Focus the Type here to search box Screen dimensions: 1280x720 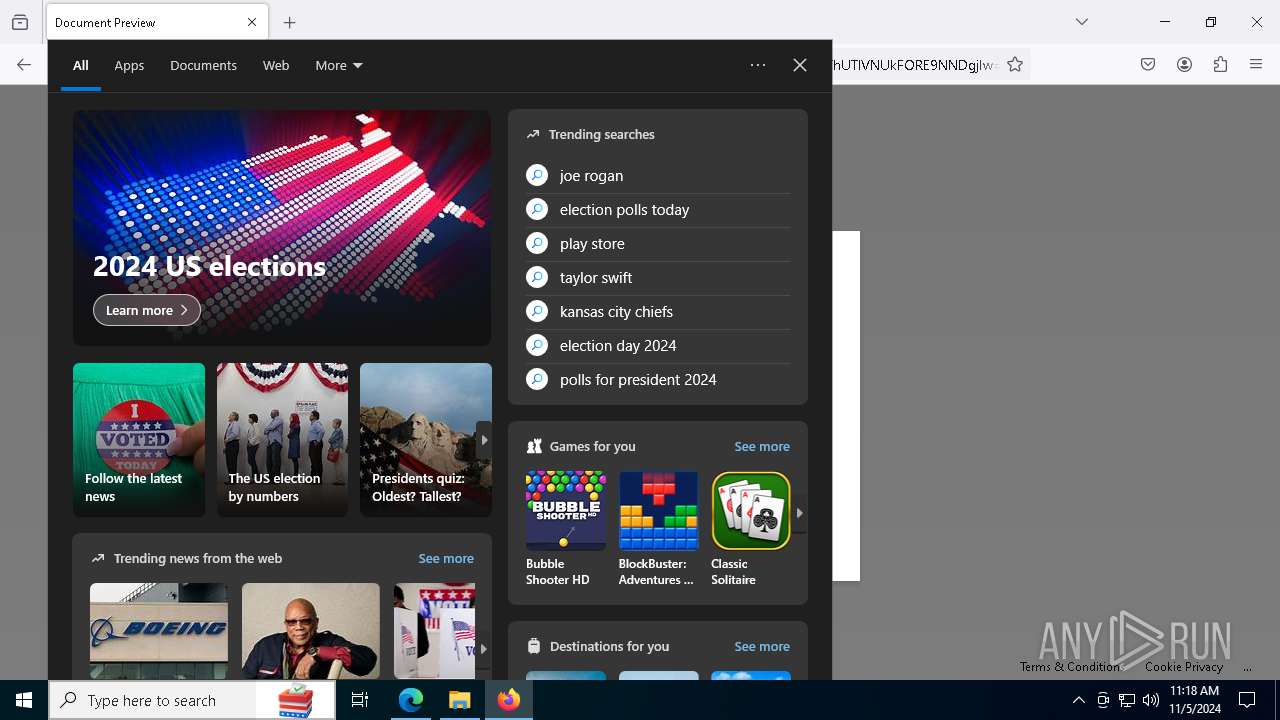[194, 700]
